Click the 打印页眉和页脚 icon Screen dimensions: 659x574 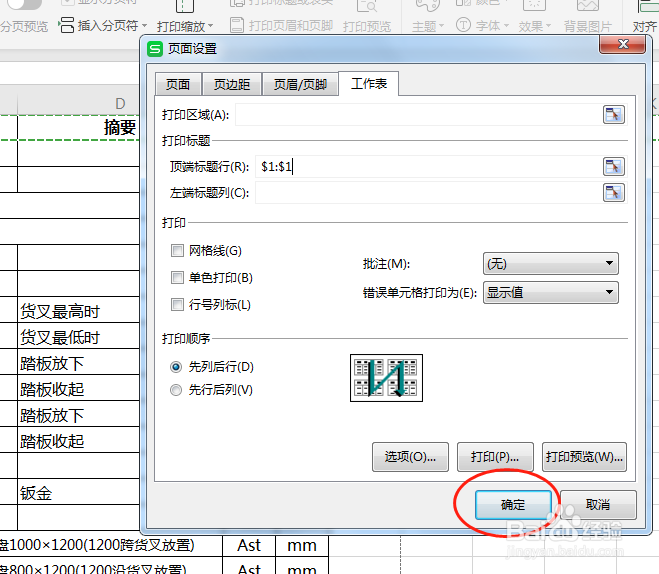tap(237, 25)
